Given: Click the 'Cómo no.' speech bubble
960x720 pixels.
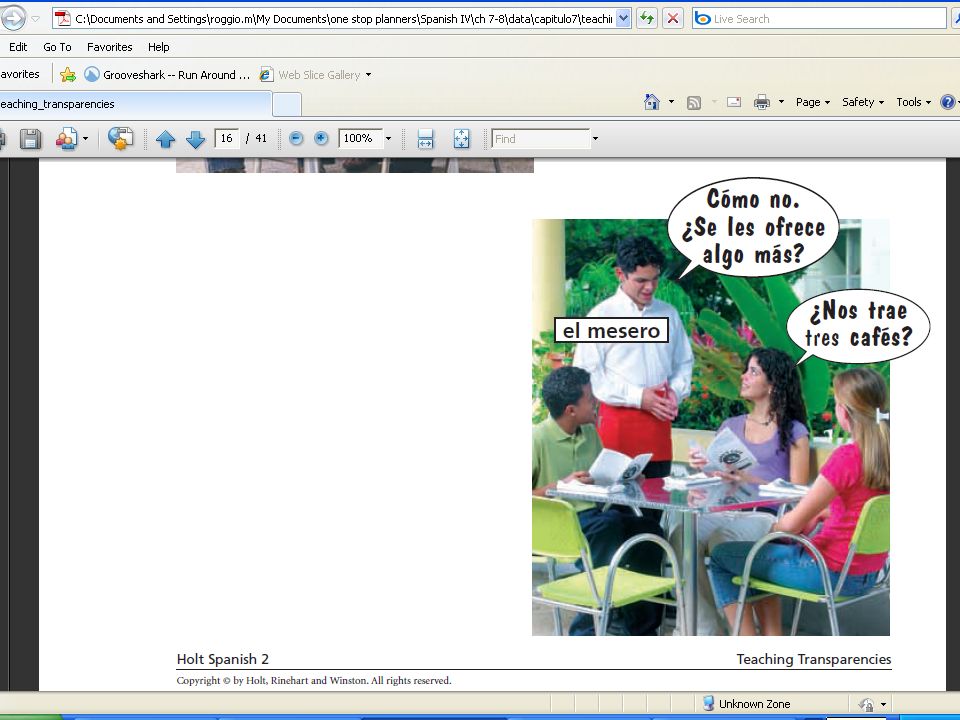Looking at the screenshot, I should [753, 227].
